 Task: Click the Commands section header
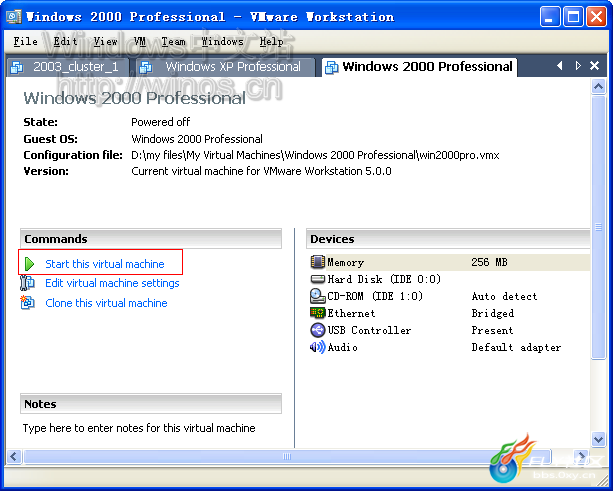pyautogui.click(x=151, y=238)
